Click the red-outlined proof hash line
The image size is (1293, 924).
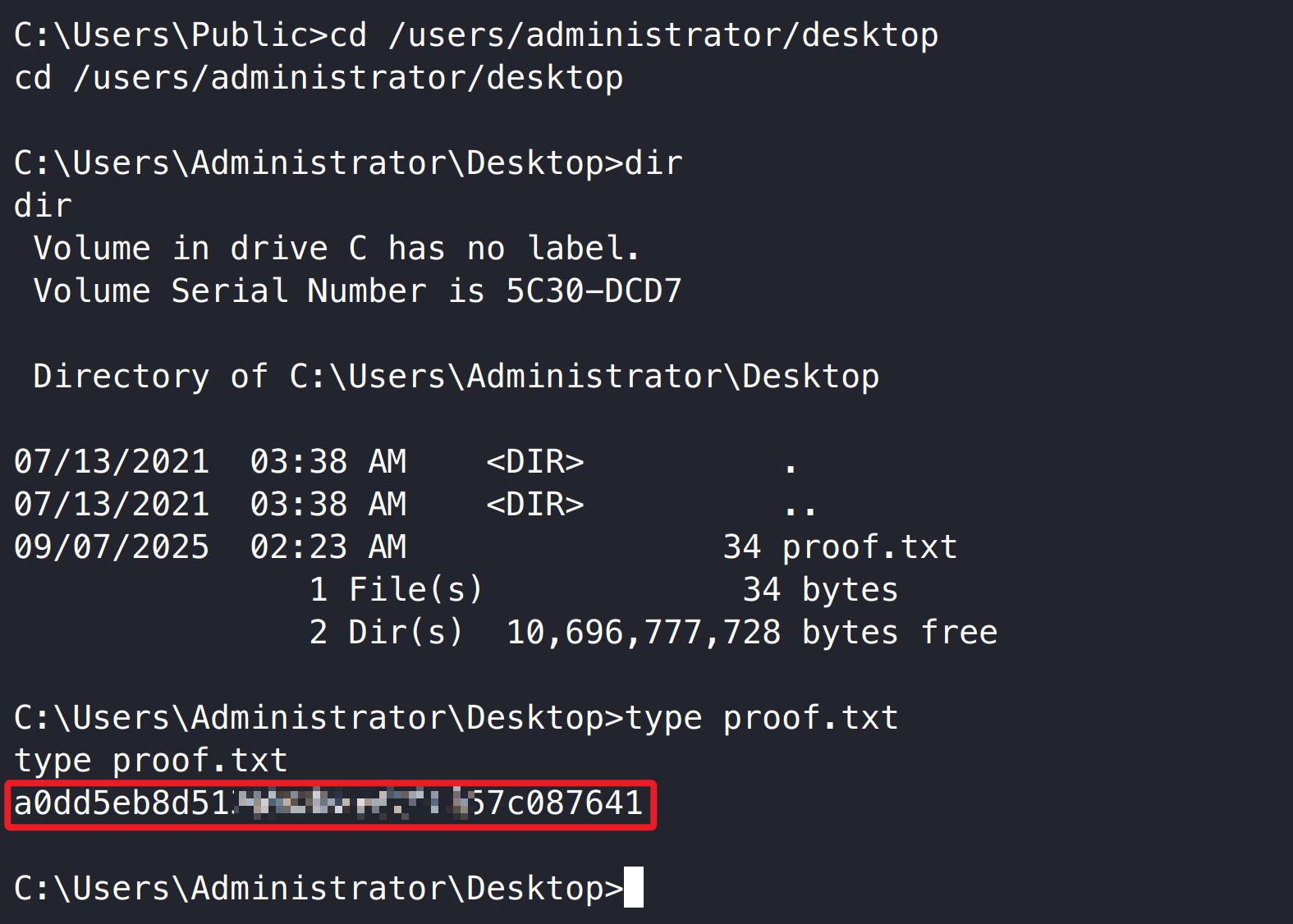[x=329, y=804]
